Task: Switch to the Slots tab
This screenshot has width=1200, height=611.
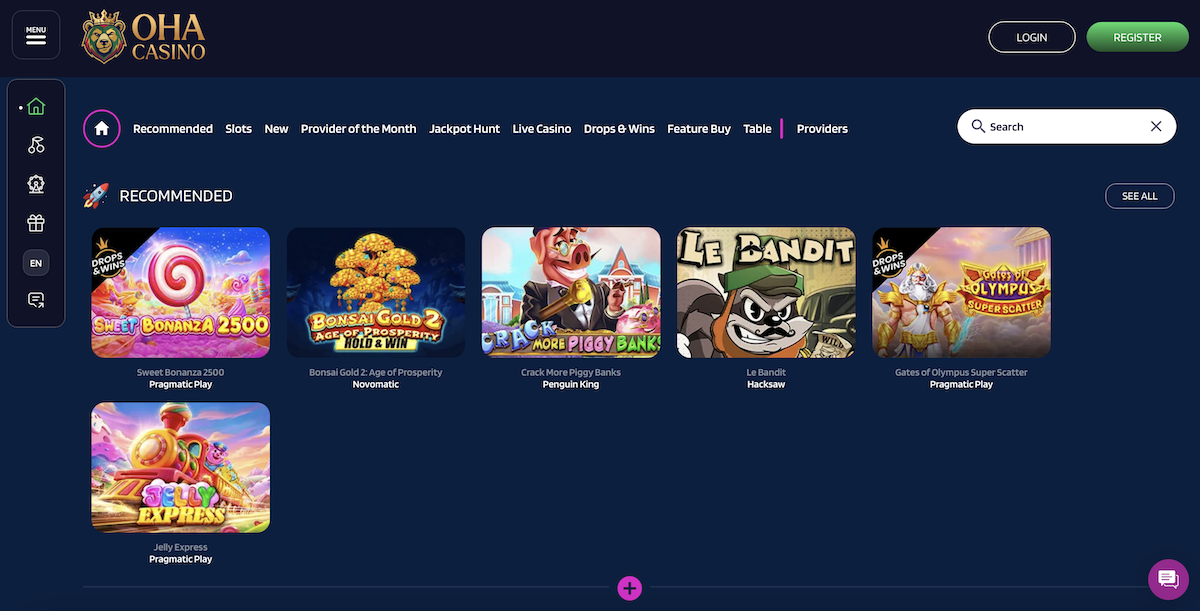Action: click(239, 129)
